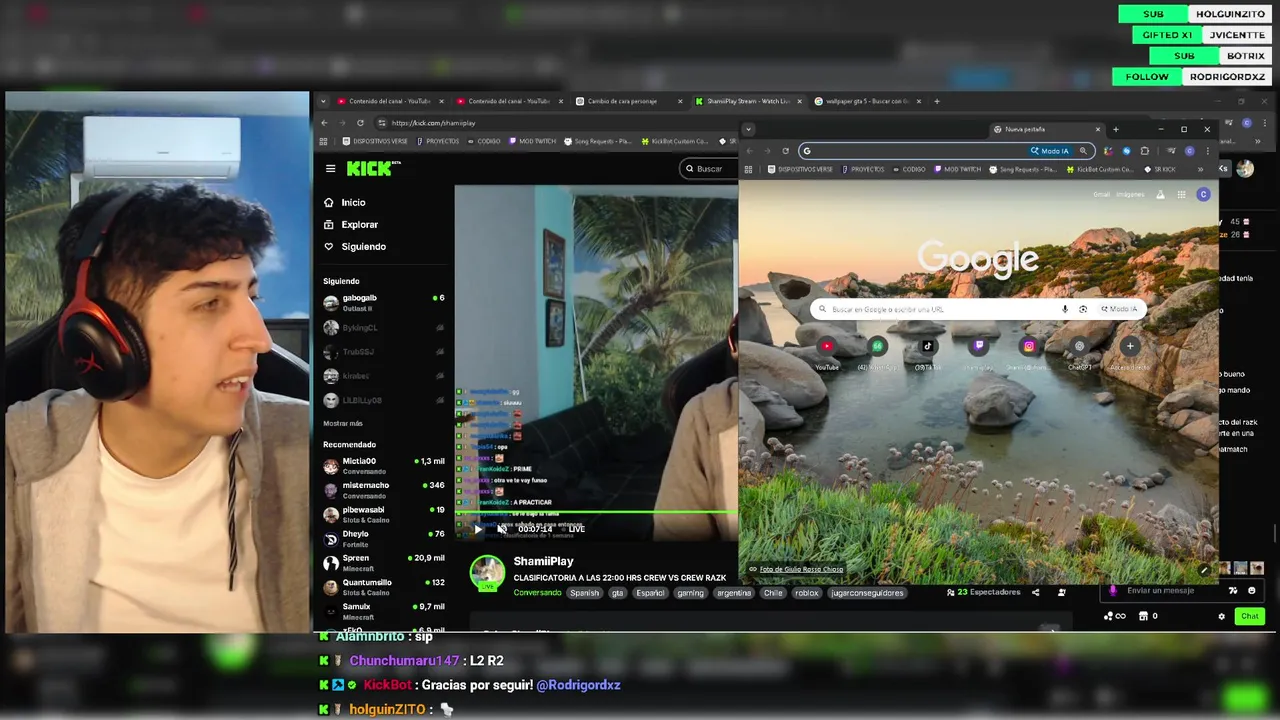Reload the Nueva pestaña page
The width and height of the screenshot is (1280, 720).
pyautogui.click(x=785, y=151)
